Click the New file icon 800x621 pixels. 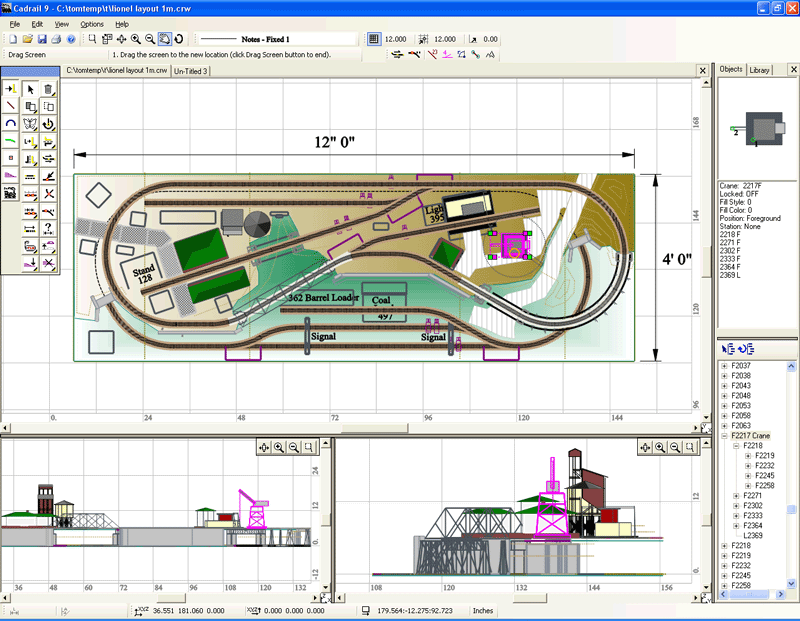coord(13,39)
